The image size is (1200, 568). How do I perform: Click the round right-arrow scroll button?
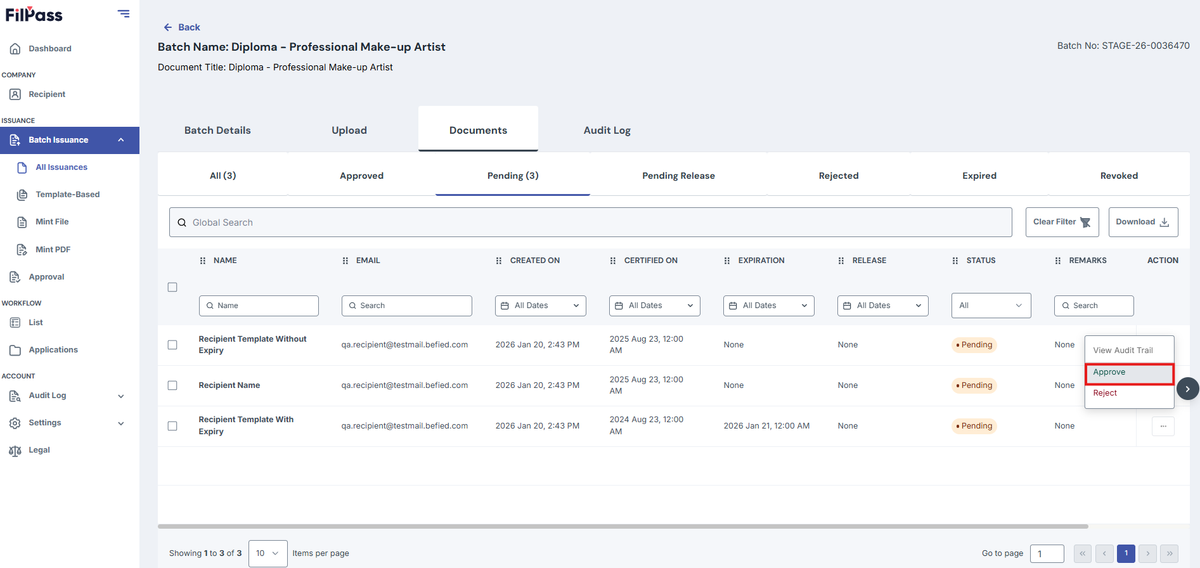(x=1187, y=389)
